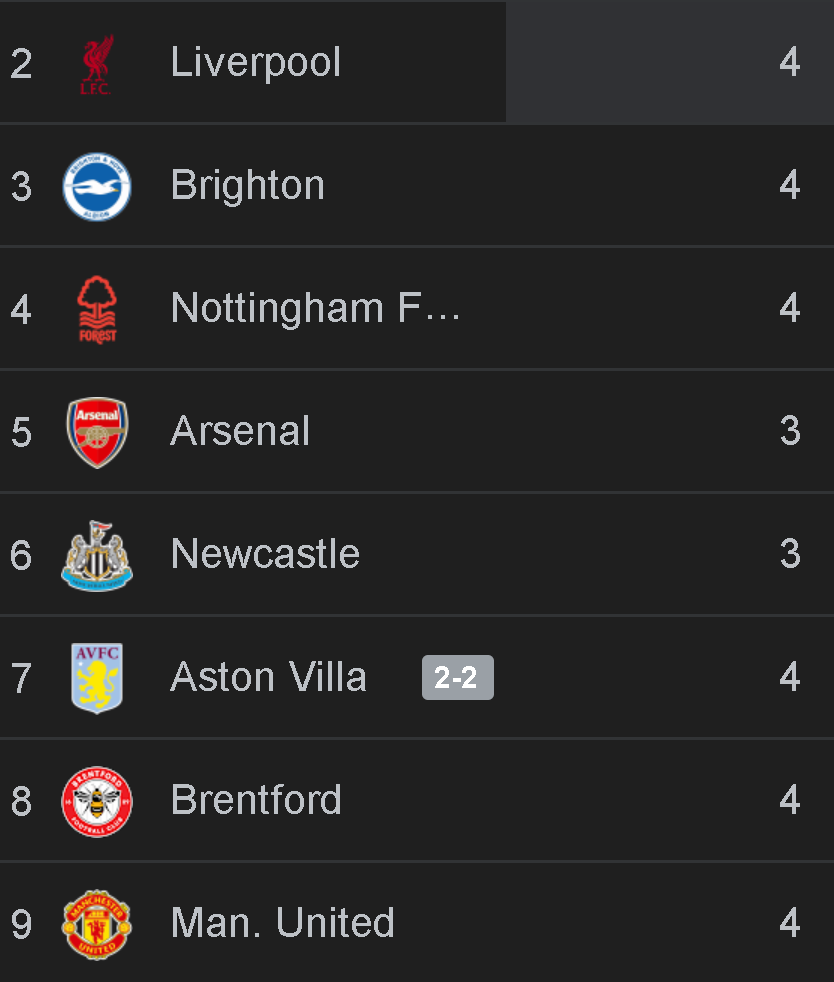Click Arsenal's matches played value 3

(790, 431)
